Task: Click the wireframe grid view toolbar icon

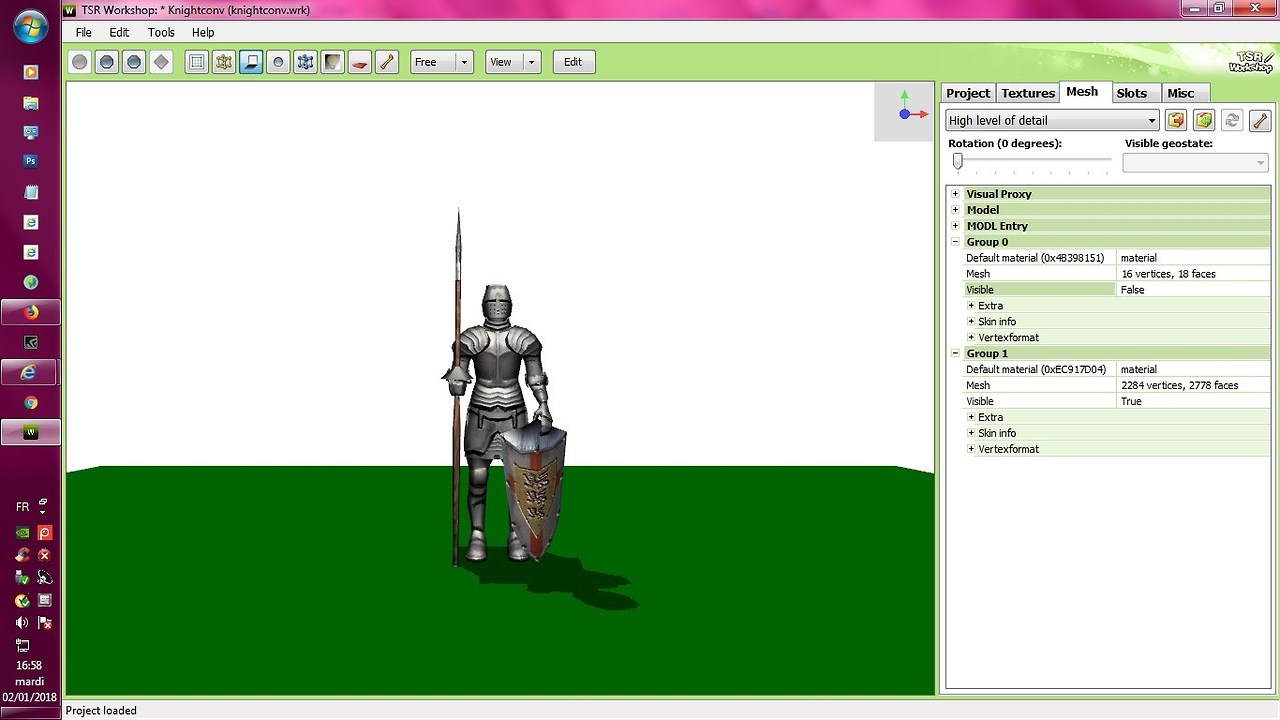Action: tap(197, 62)
